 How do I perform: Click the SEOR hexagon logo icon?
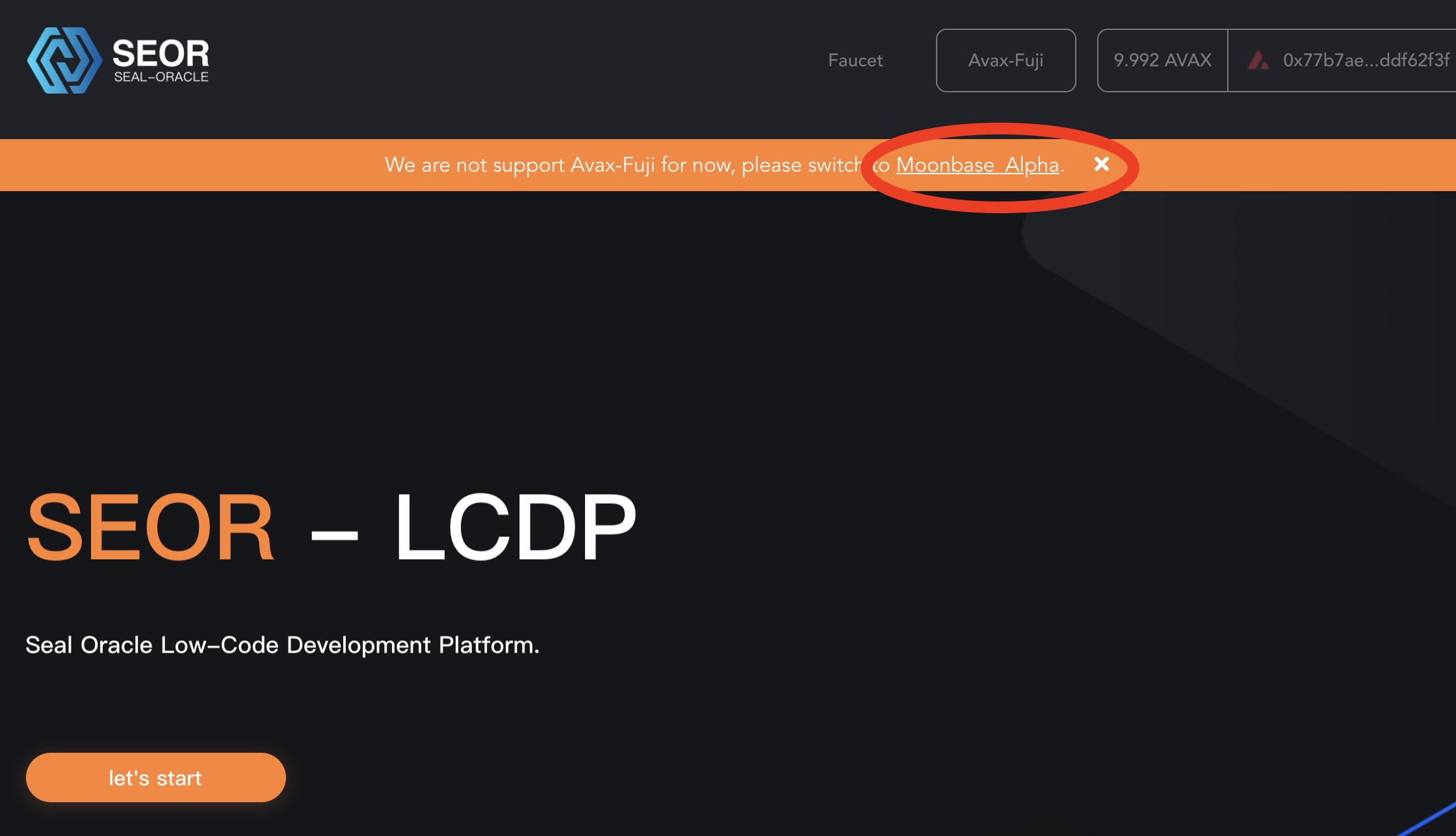(x=64, y=60)
